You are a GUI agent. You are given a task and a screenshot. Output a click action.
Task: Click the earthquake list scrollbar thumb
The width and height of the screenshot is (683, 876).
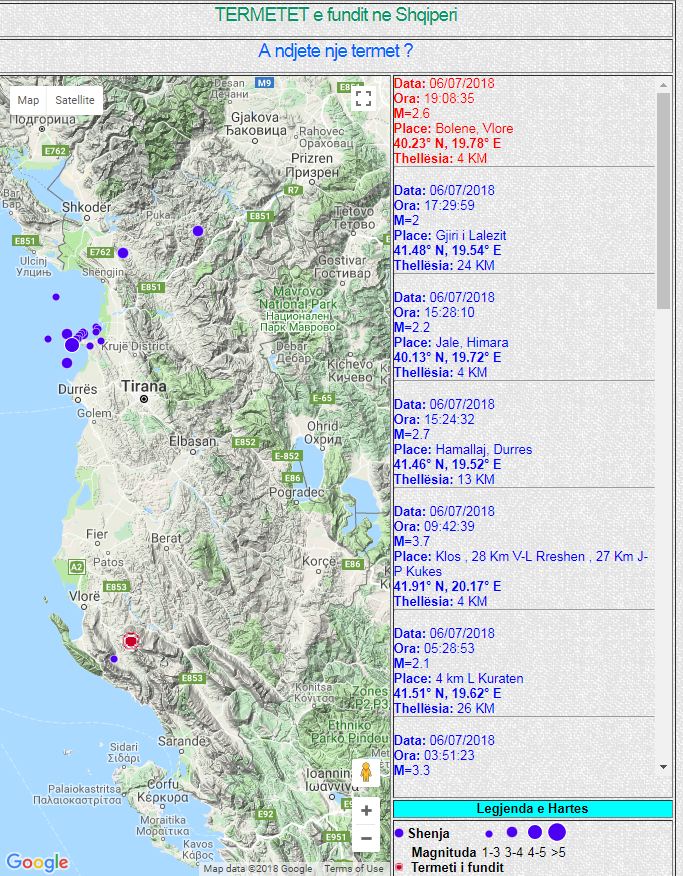(x=664, y=200)
